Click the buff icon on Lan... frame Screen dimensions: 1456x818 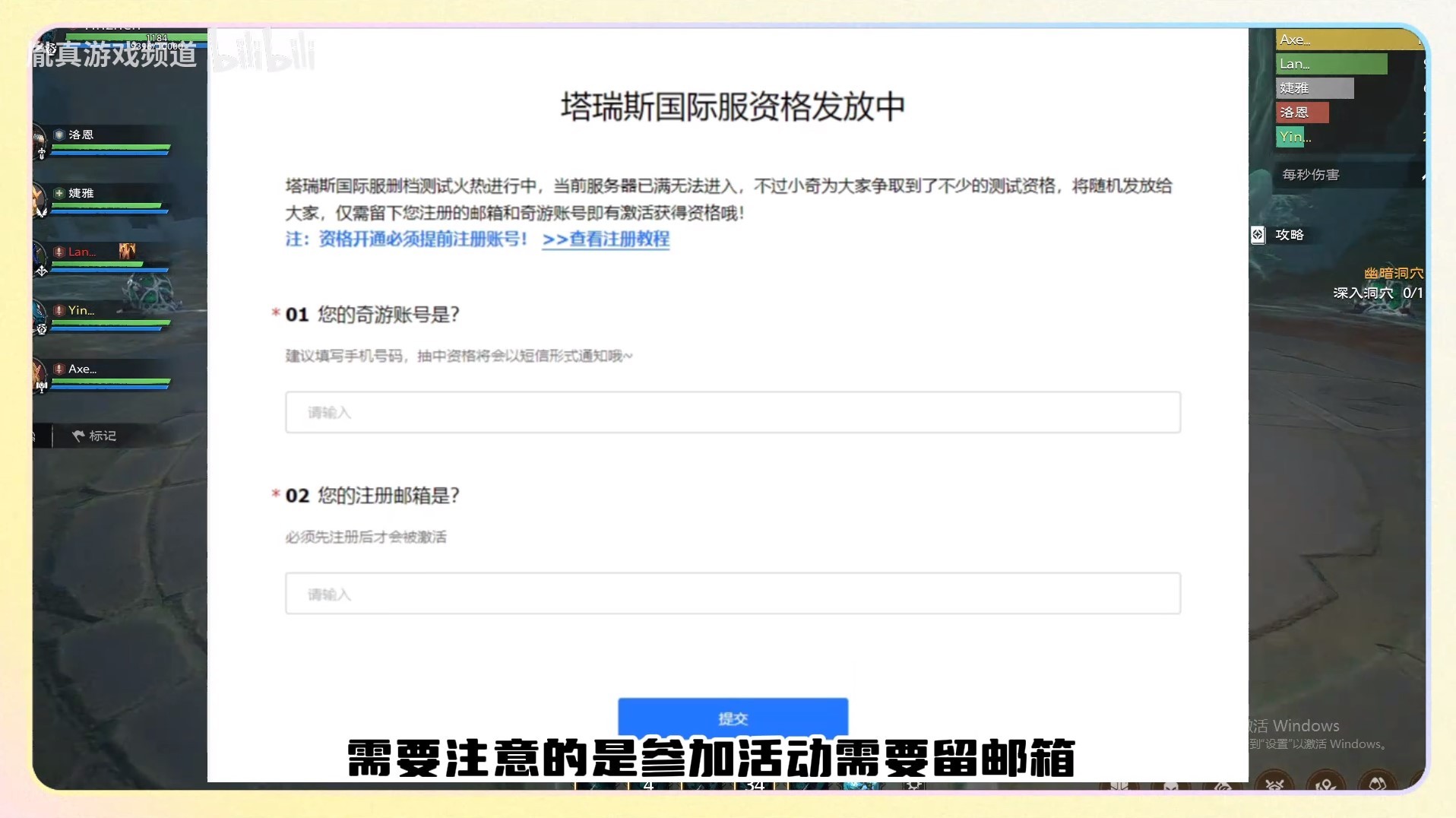[x=127, y=251]
